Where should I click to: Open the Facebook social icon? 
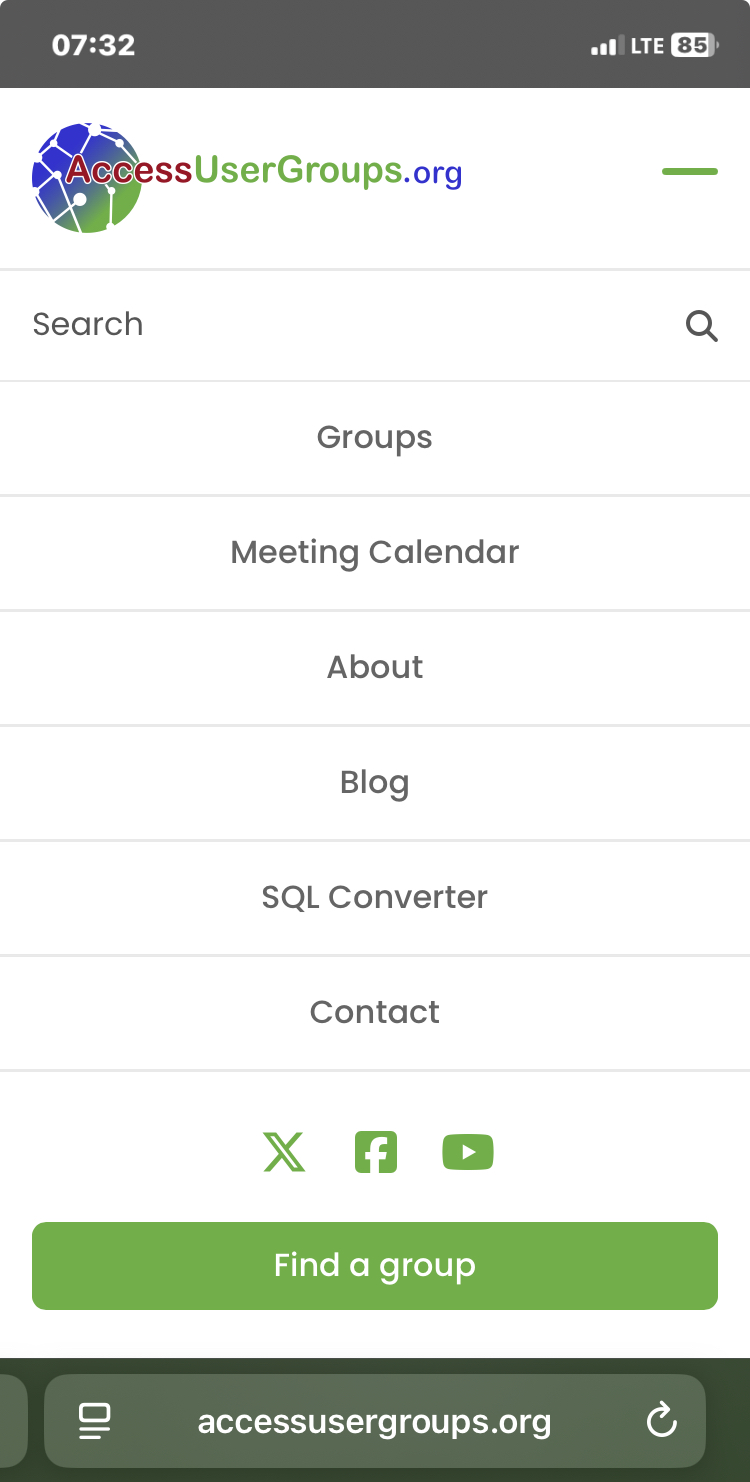click(x=376, y=1152)
